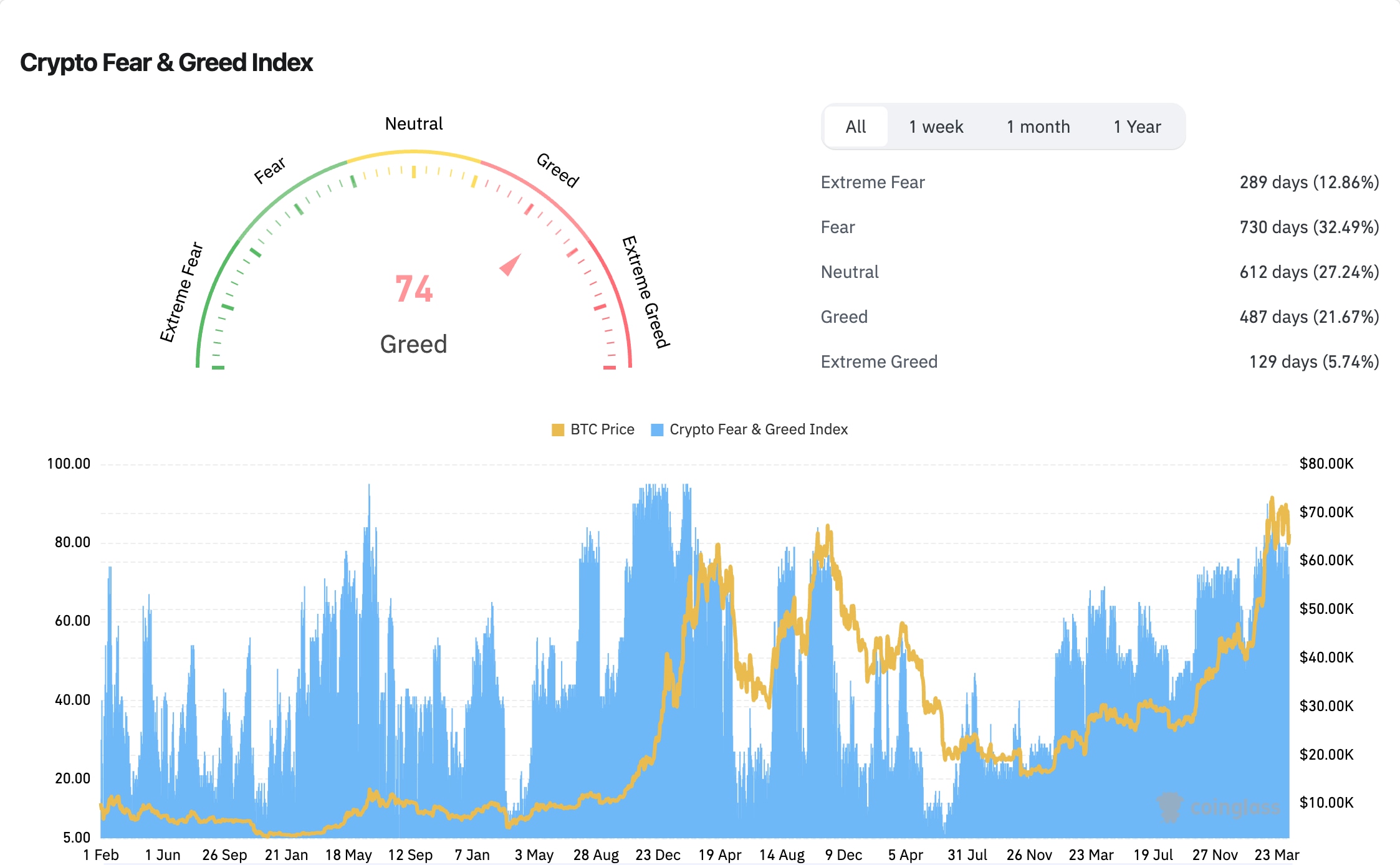Click the Crypto Fear & Greed Index heading

click(x=166, y=62)
